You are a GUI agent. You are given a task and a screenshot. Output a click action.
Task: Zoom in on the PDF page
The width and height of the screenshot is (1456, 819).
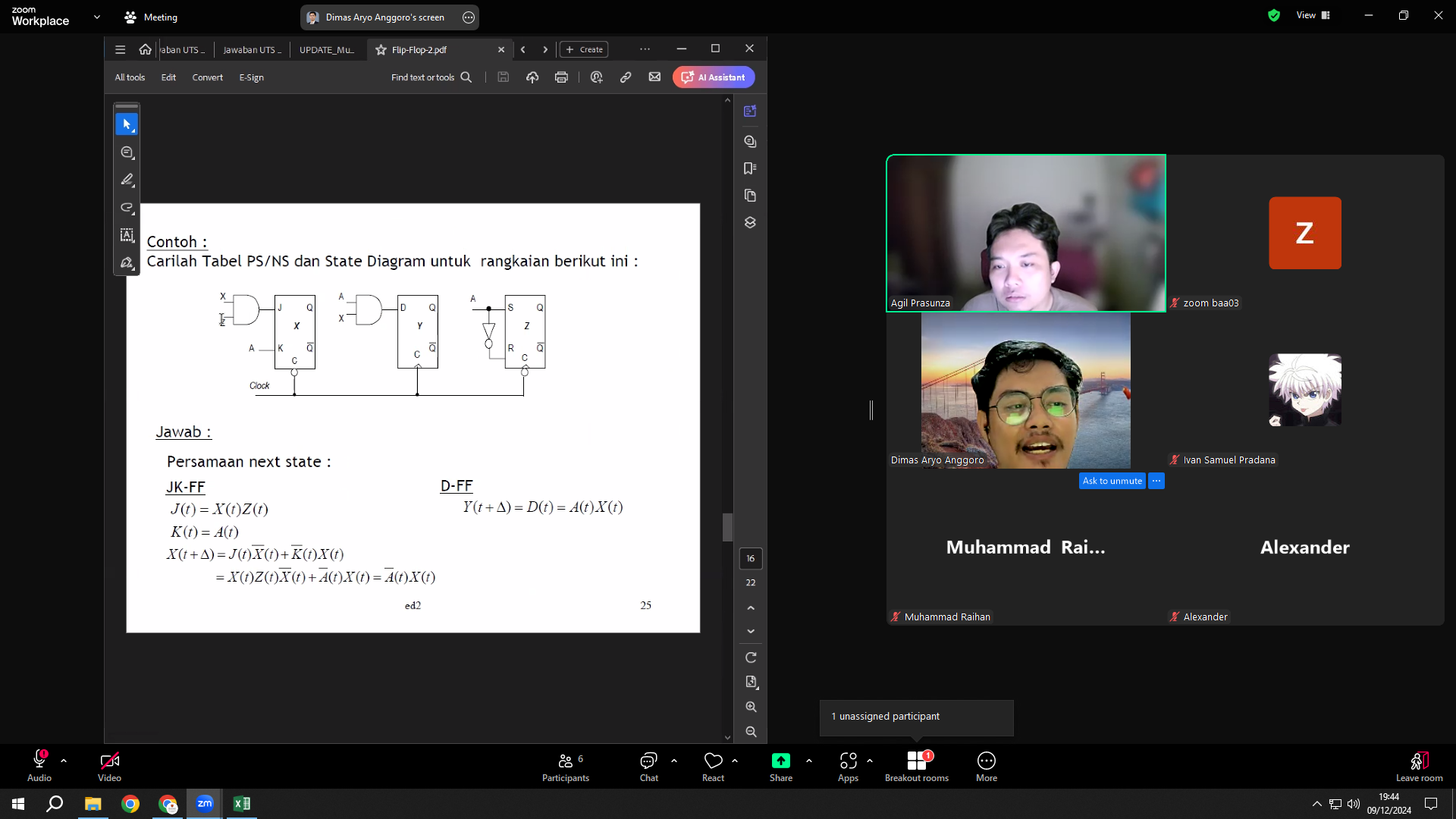(x=751, y=707)
